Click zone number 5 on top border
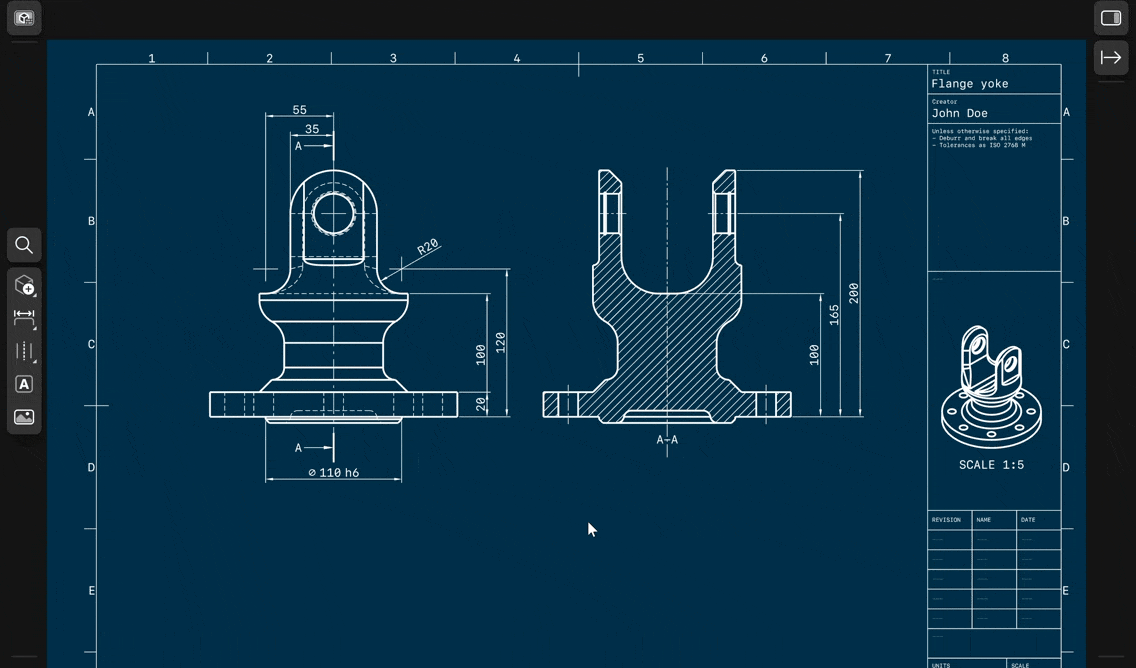 pyautogui.click(x=640, y=58)
